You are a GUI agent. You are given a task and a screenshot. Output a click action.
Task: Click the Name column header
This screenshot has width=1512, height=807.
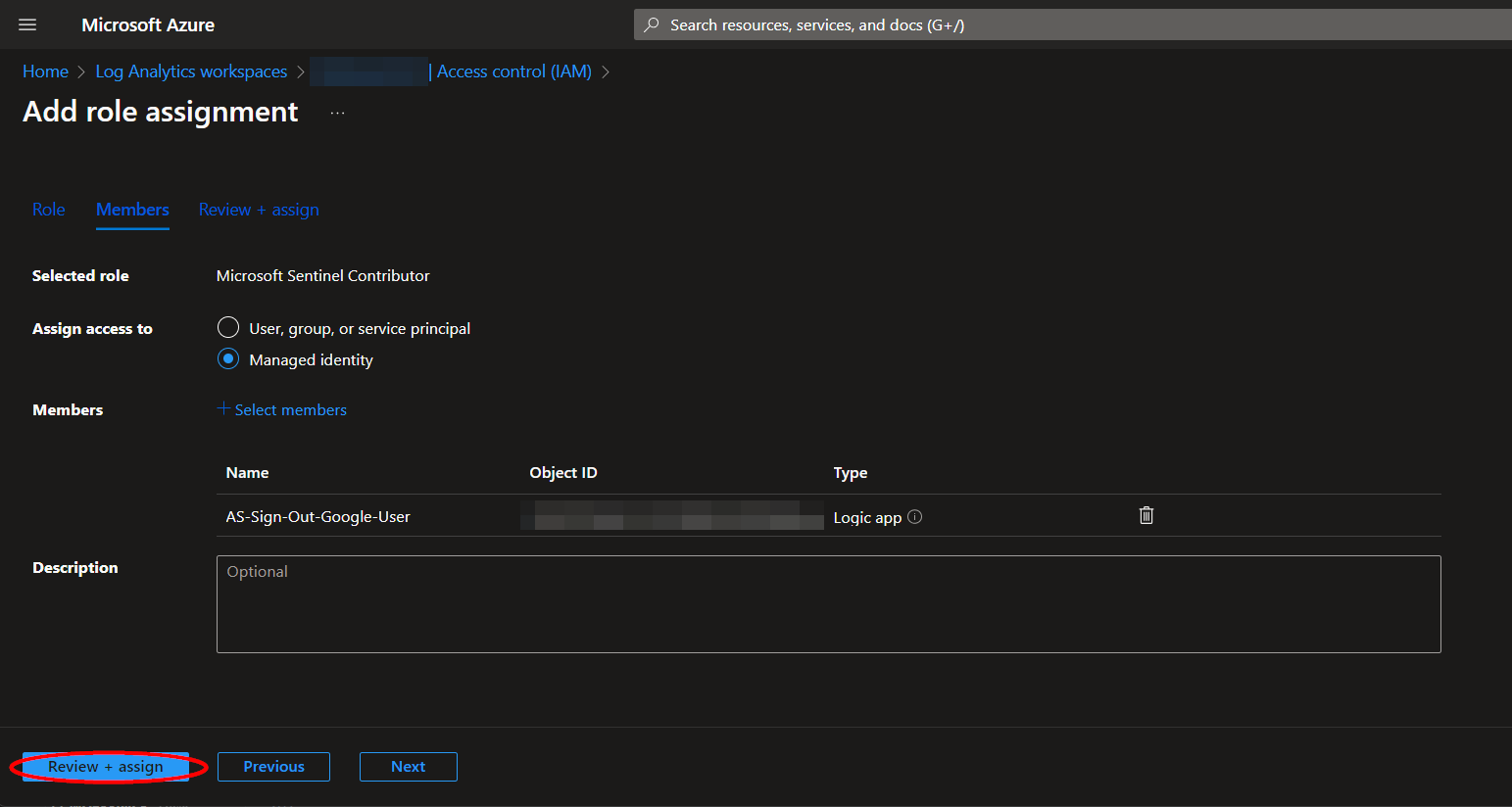(247, 473)
